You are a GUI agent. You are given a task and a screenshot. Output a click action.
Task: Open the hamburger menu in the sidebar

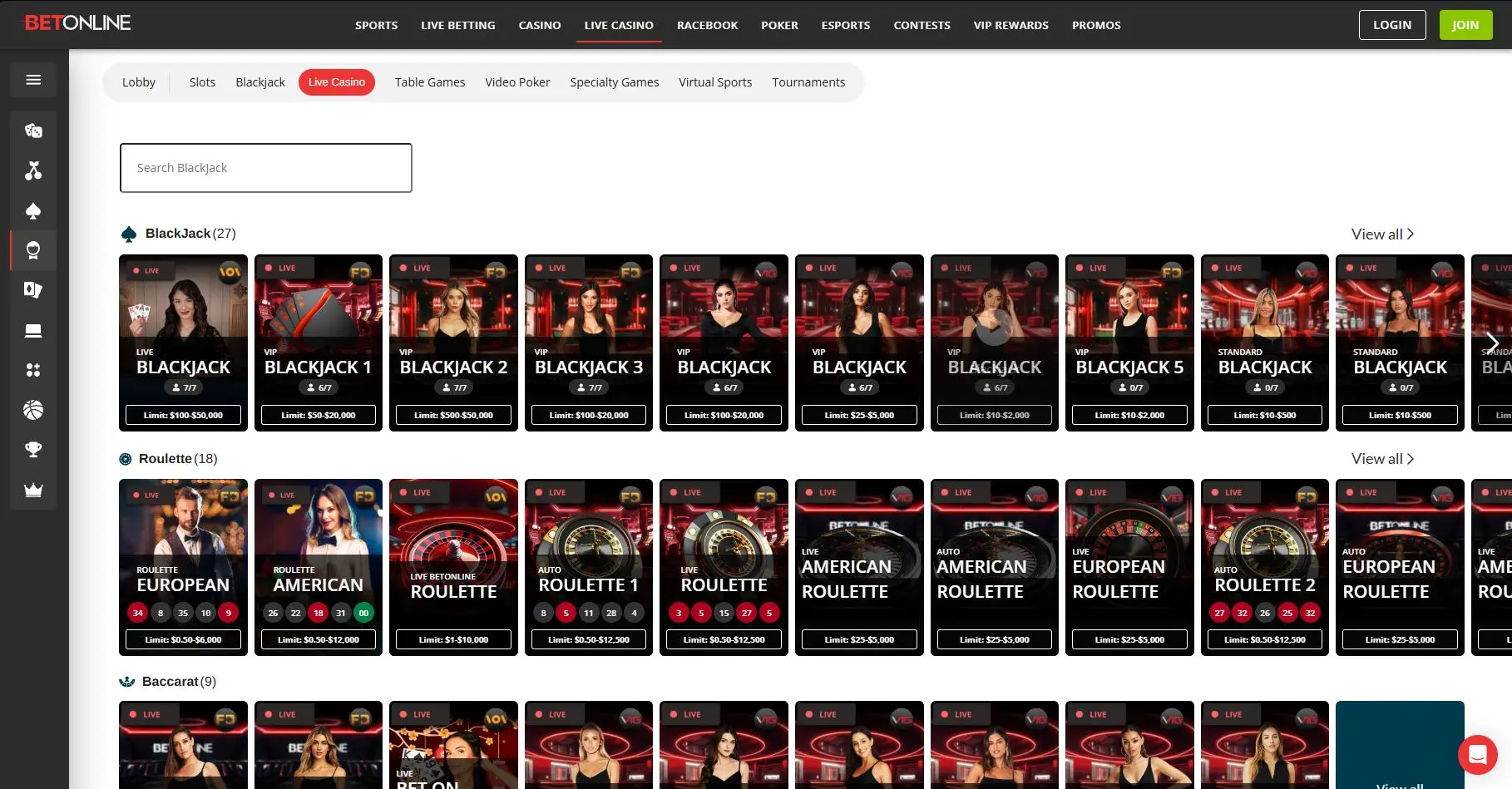click(x=33, y=80)
